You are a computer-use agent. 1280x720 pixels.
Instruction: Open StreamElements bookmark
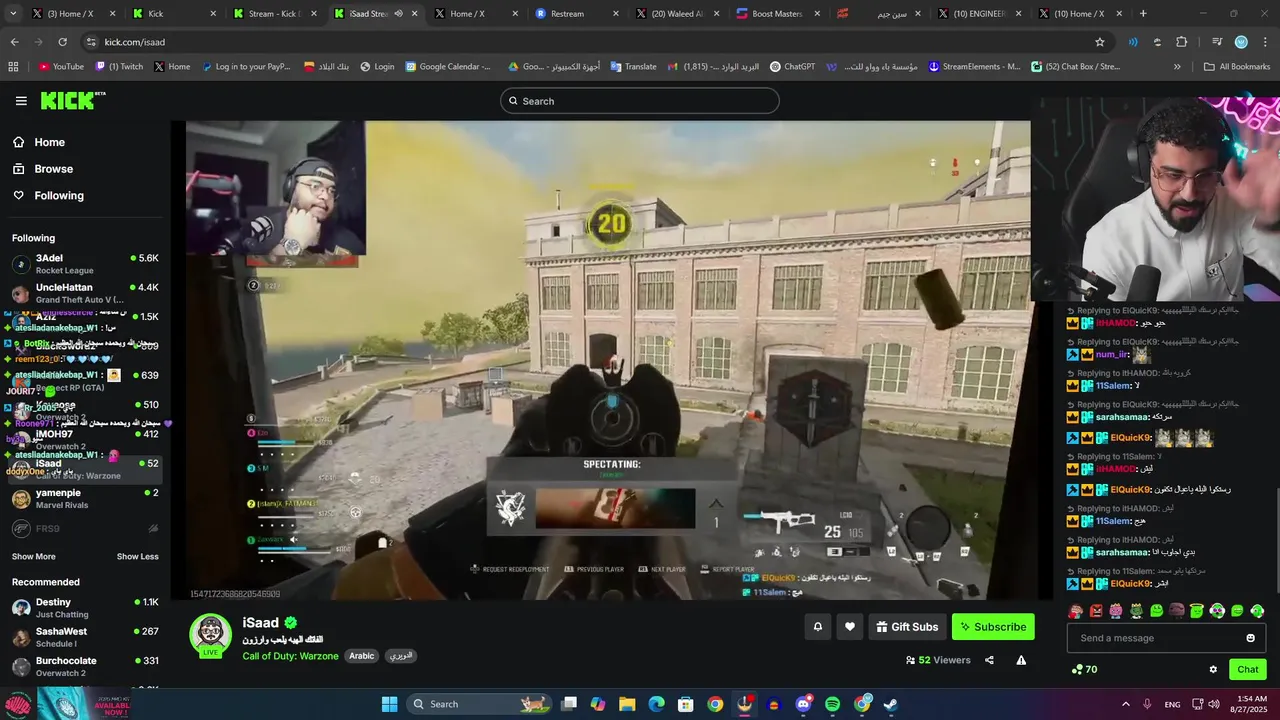pos(975,67)
